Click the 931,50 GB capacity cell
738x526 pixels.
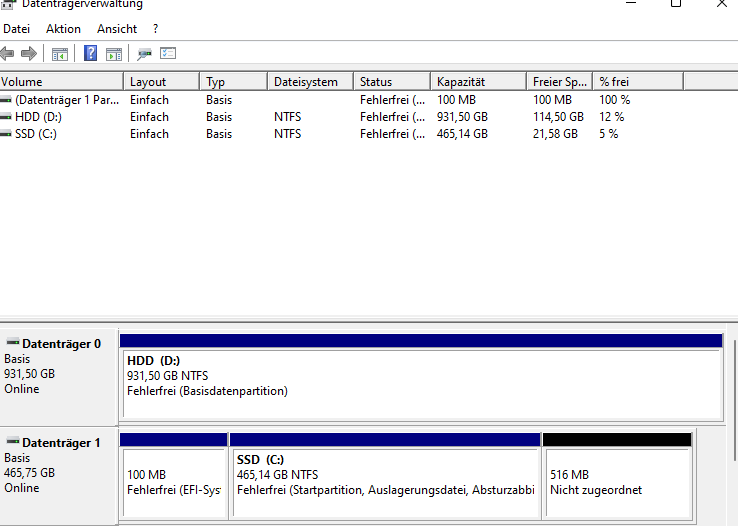point(462,117)
